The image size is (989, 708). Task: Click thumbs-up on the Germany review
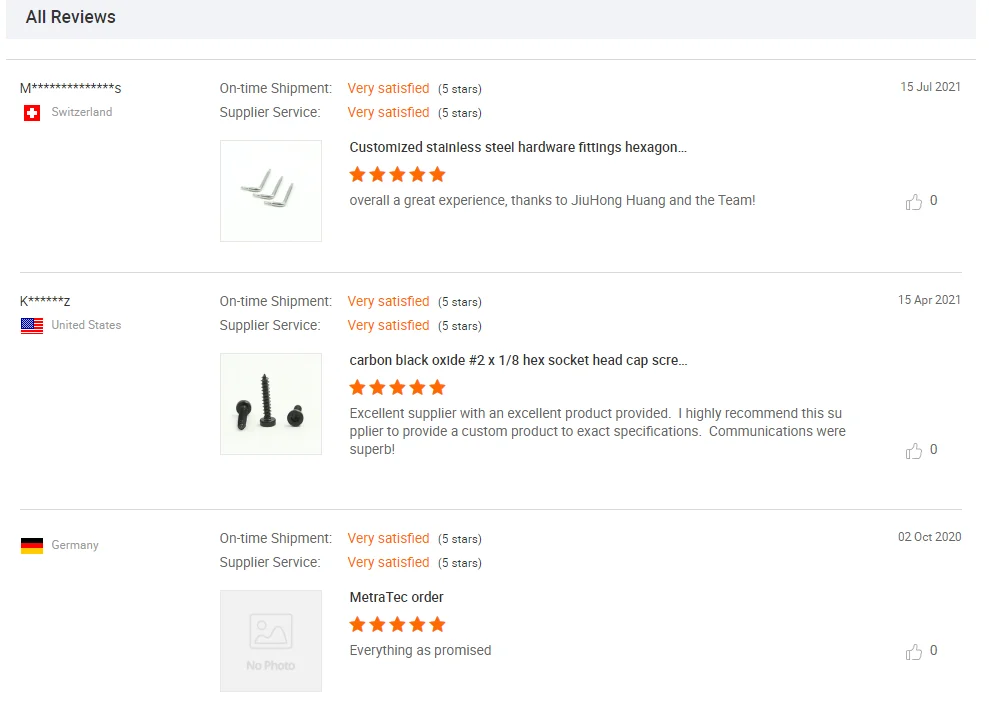[914, 652]
